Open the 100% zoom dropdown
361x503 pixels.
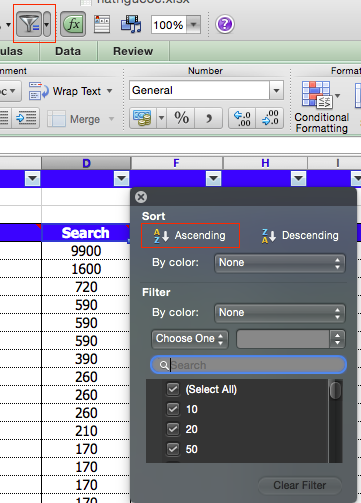(193, 25)
